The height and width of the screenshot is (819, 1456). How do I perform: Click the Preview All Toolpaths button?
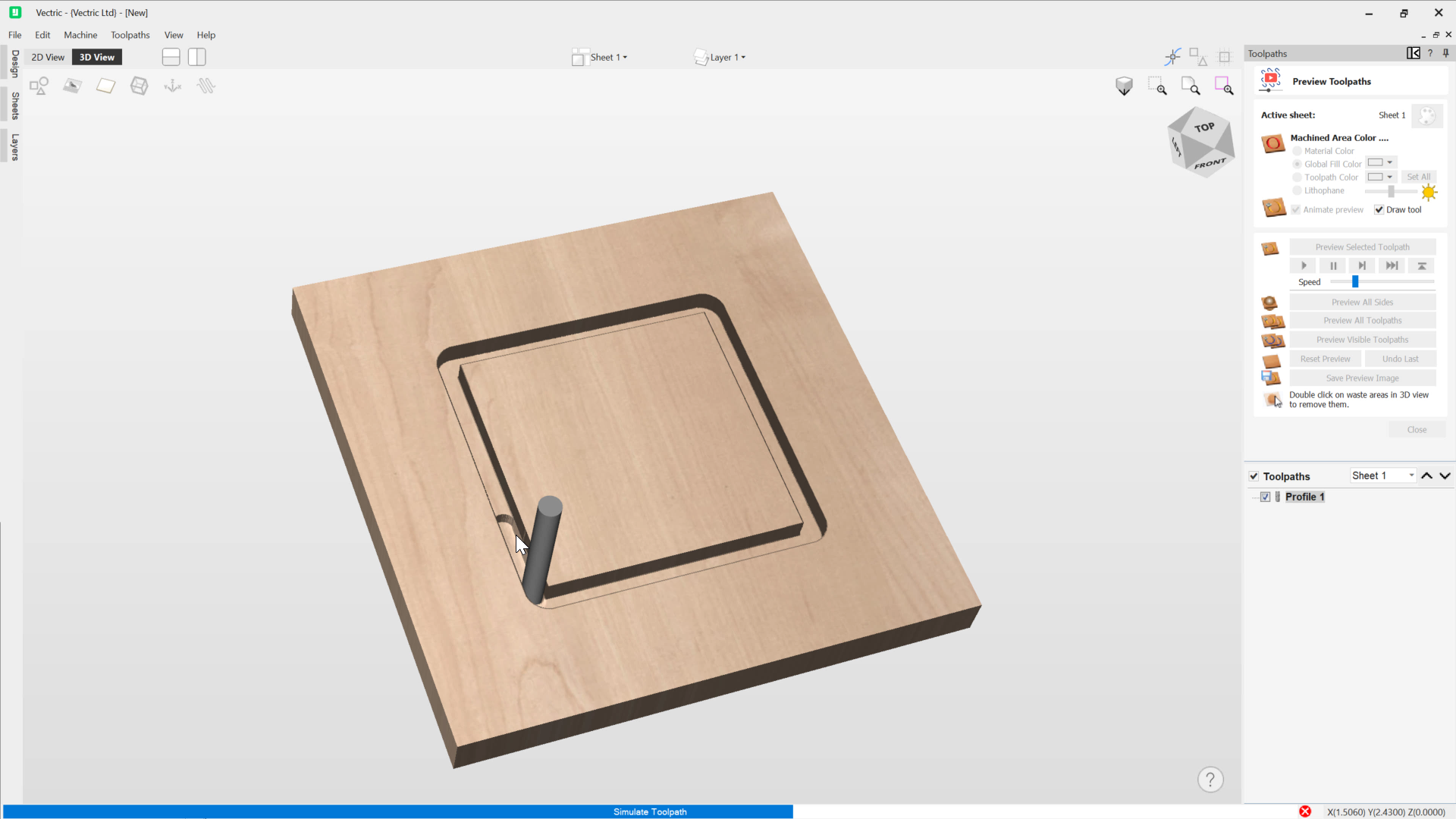[1362, 321]
